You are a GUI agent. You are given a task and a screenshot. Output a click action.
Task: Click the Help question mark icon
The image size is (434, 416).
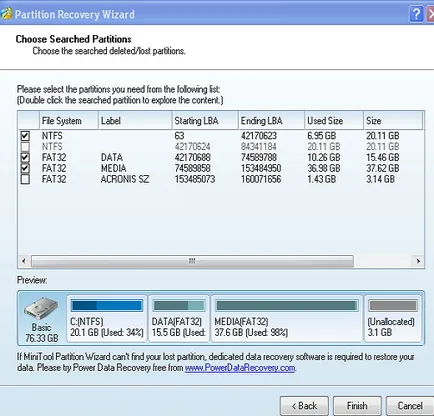point(416,14)
